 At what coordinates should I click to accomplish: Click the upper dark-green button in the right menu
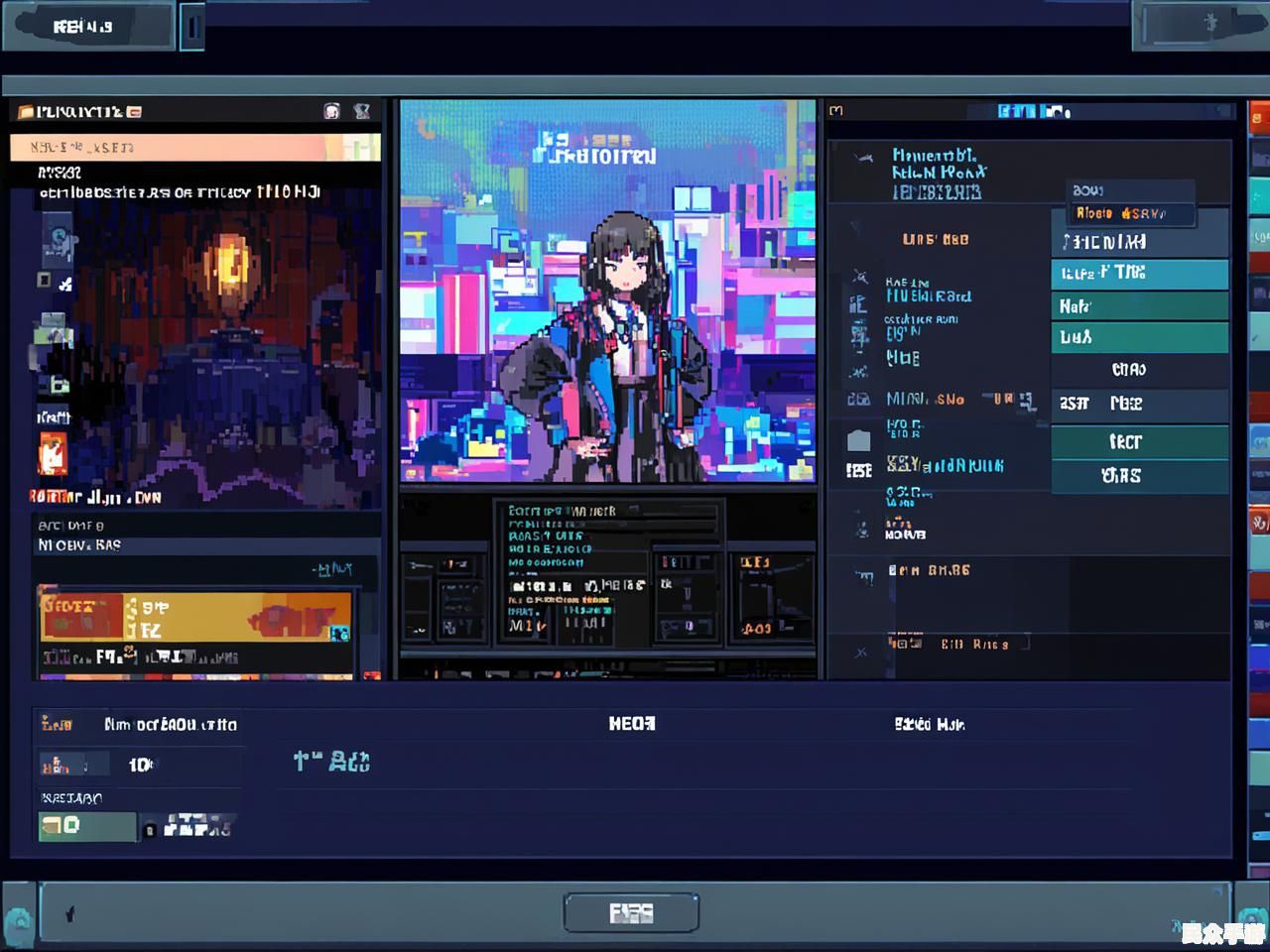[x=1140, y=441]
